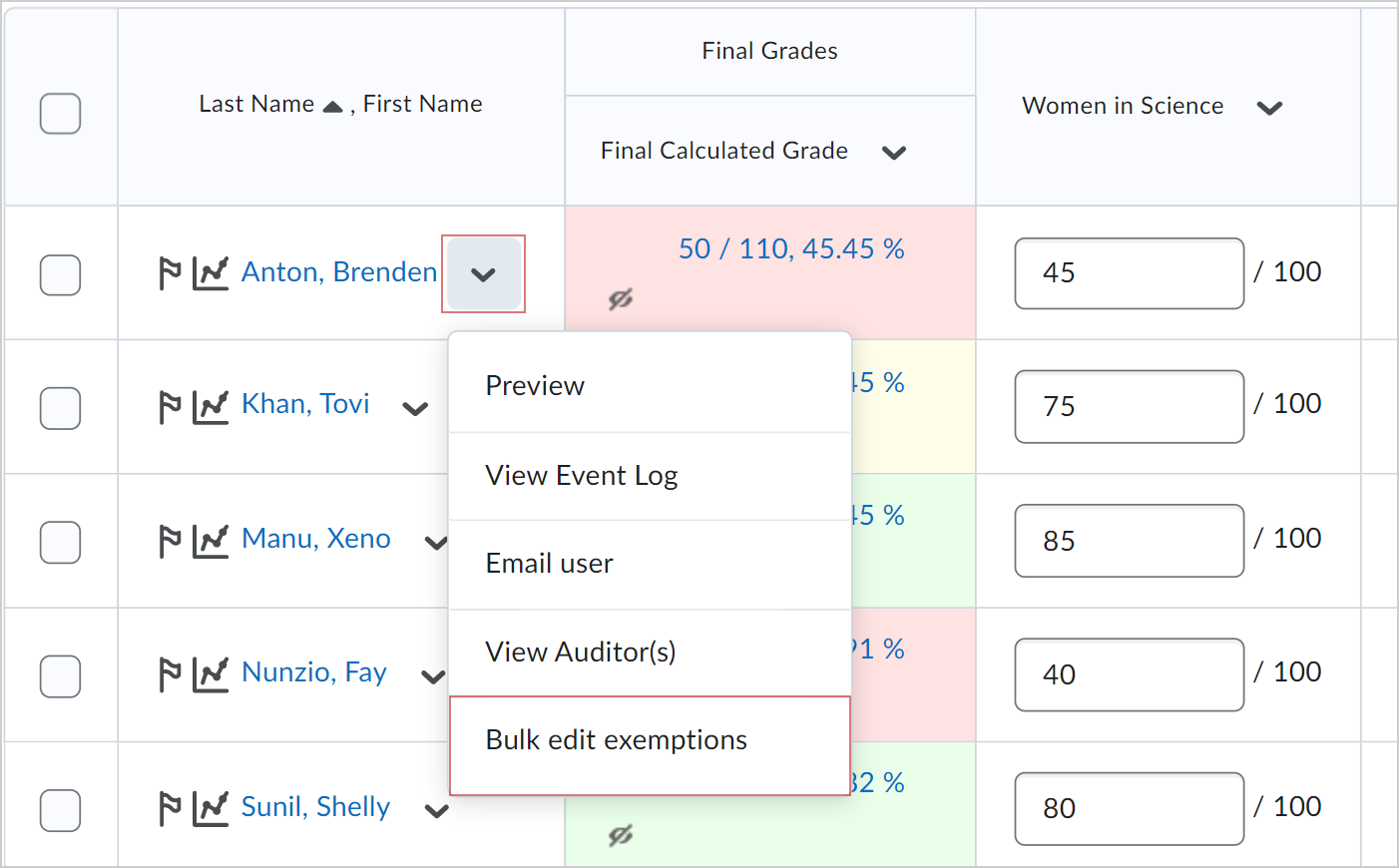Open the Sunil, Shelly student link

(315, 807)
